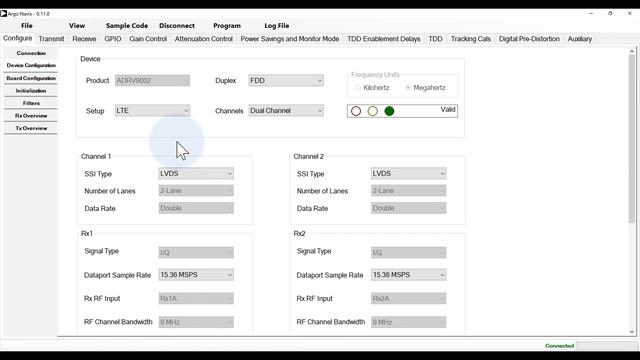Image resolution: width=640 pixels, height=360 pixels.
Task: Open Rx2 Signal Type dropdown
Action: click(408, 253)
